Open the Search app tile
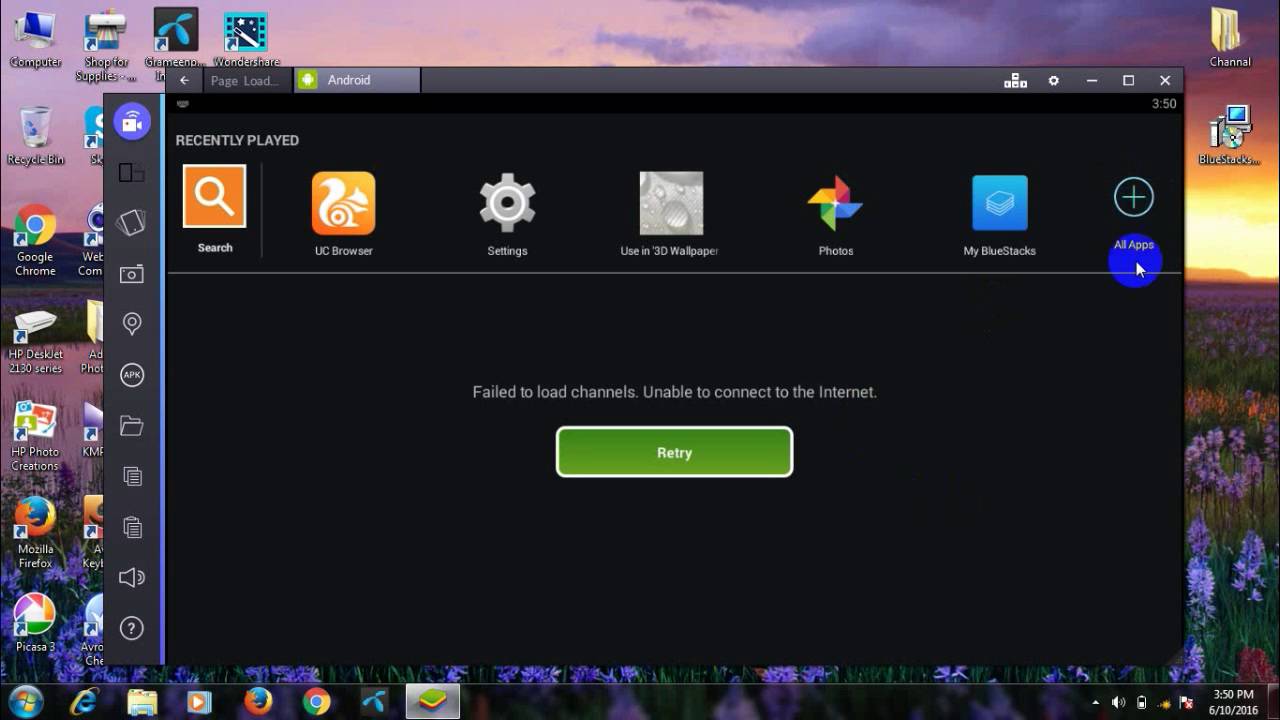Image resolution: width=1280 pixels, height=720 pixels. tap(214, 196)
